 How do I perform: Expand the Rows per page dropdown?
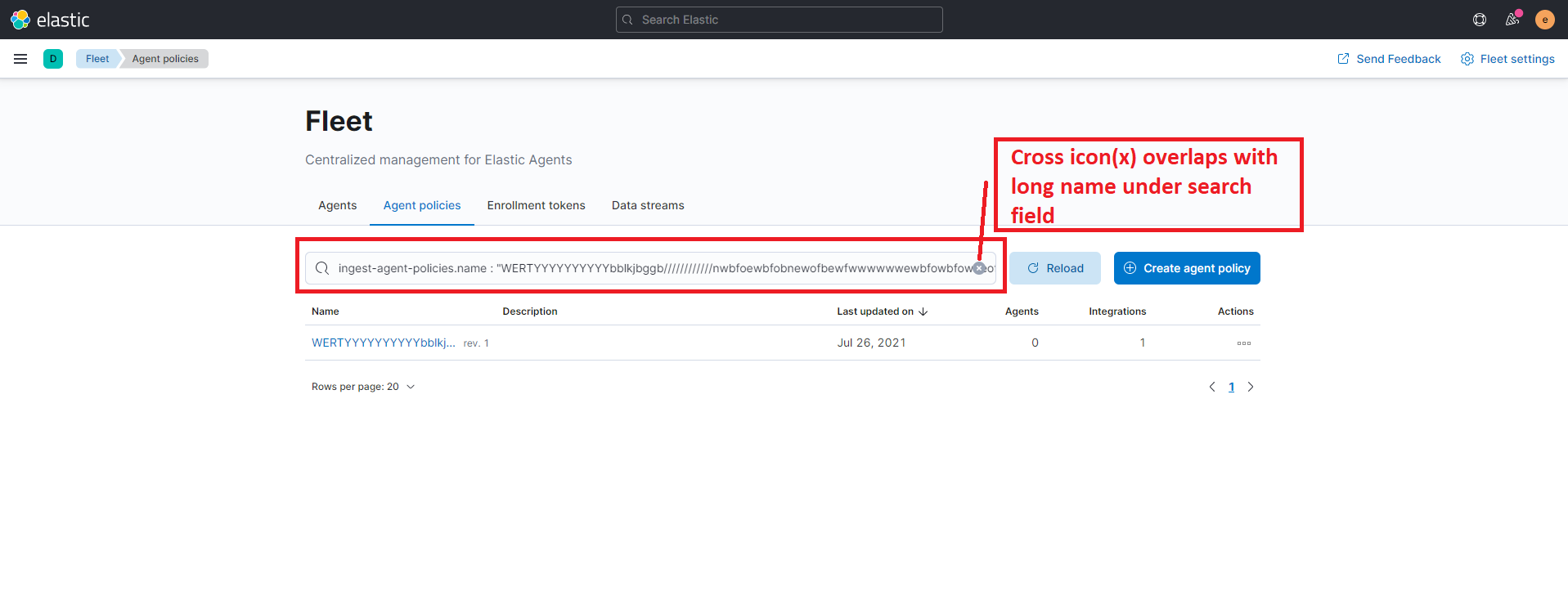[363, 387]
